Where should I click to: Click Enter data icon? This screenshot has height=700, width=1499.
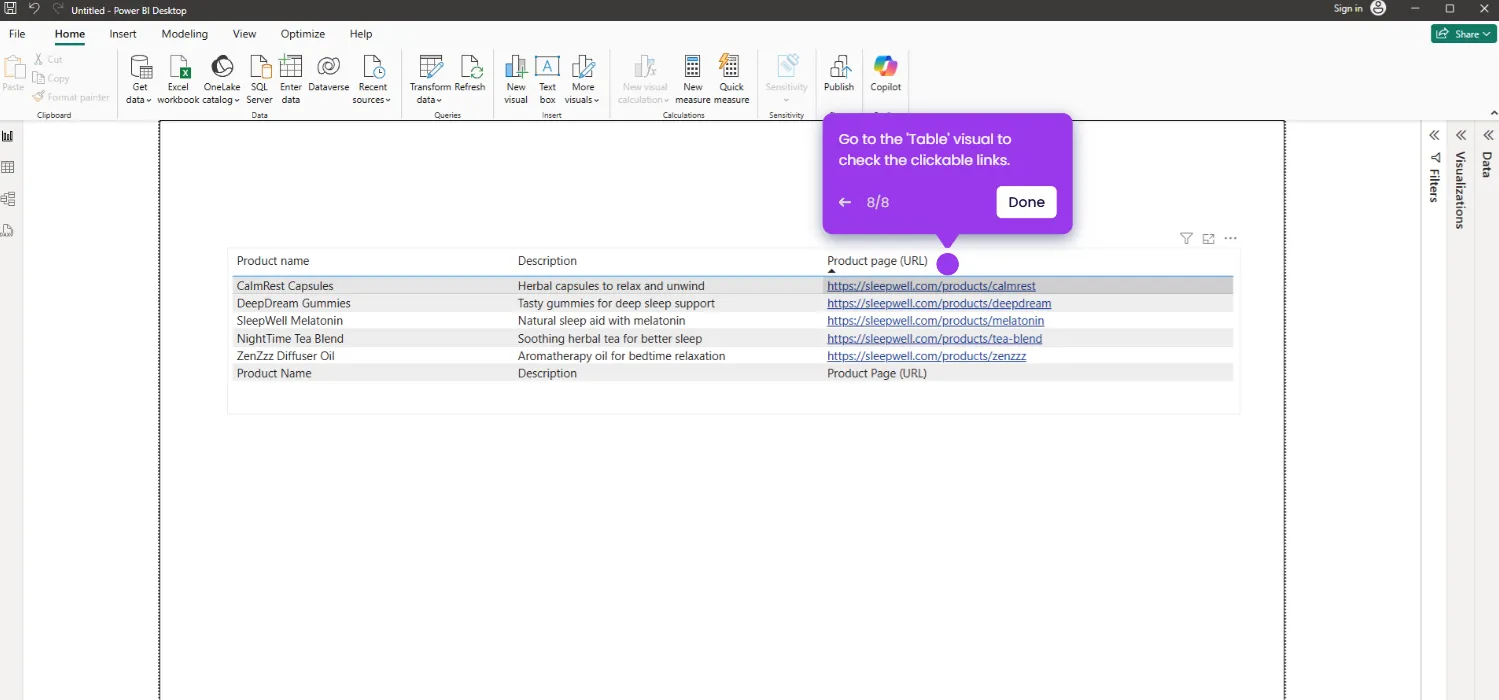coord(290,67)
